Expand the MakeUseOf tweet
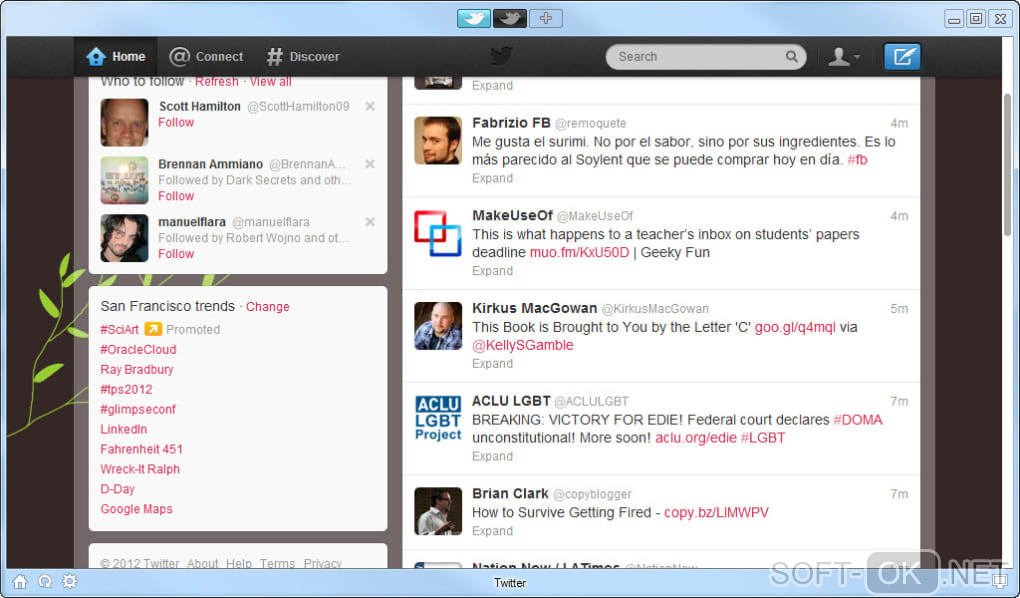1020x598 pixels. (492, 271)
